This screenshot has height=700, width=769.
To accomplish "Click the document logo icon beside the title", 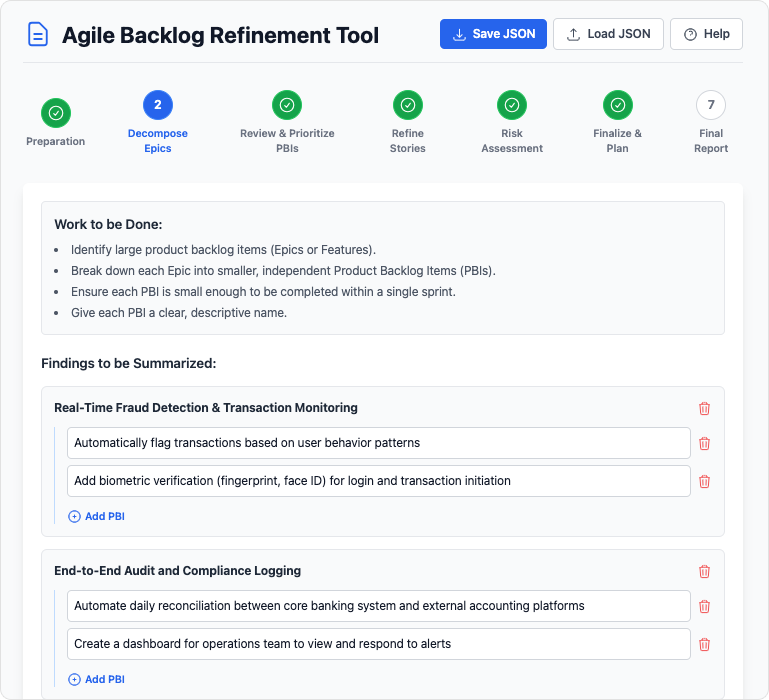I will click(38, 34).
